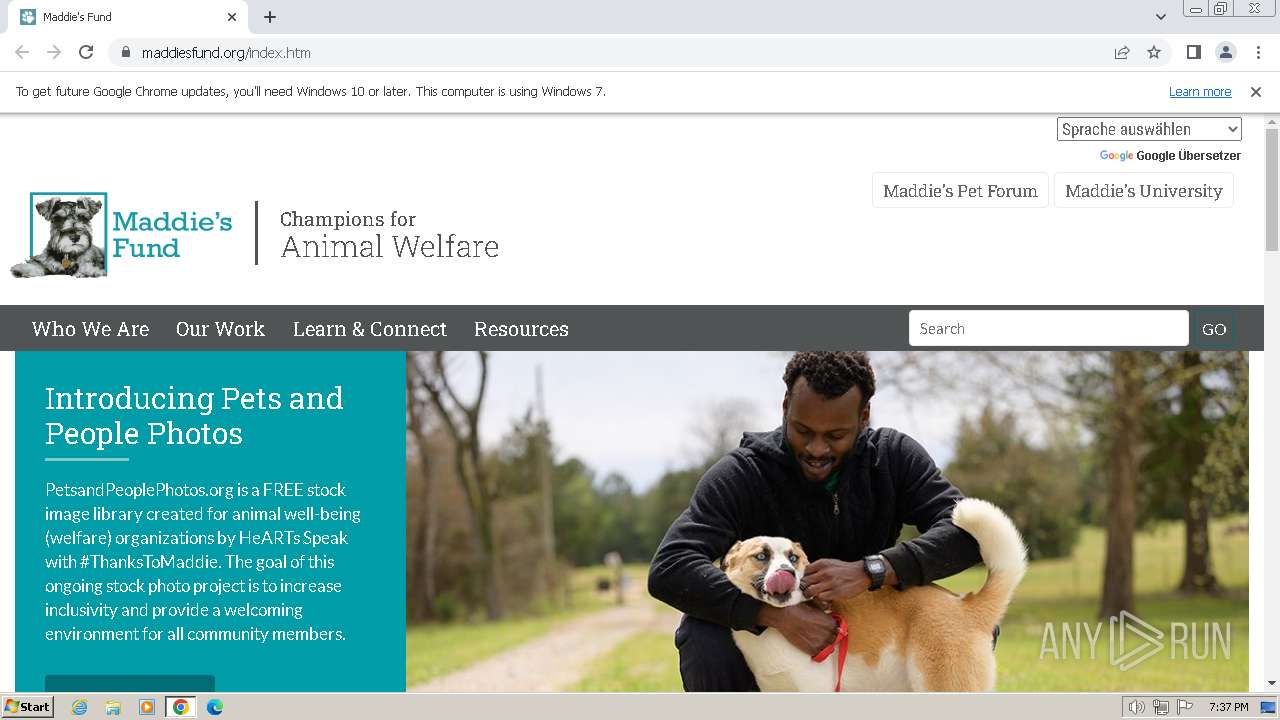This screenshot has height=720, width=1280.
Task: Expand the tab search chevron
Action: click(1161, 17)
